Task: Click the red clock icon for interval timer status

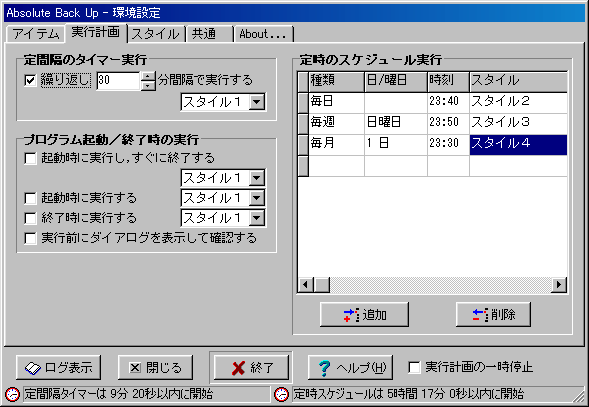Action: pyautogui.click(x=12, y=394)
